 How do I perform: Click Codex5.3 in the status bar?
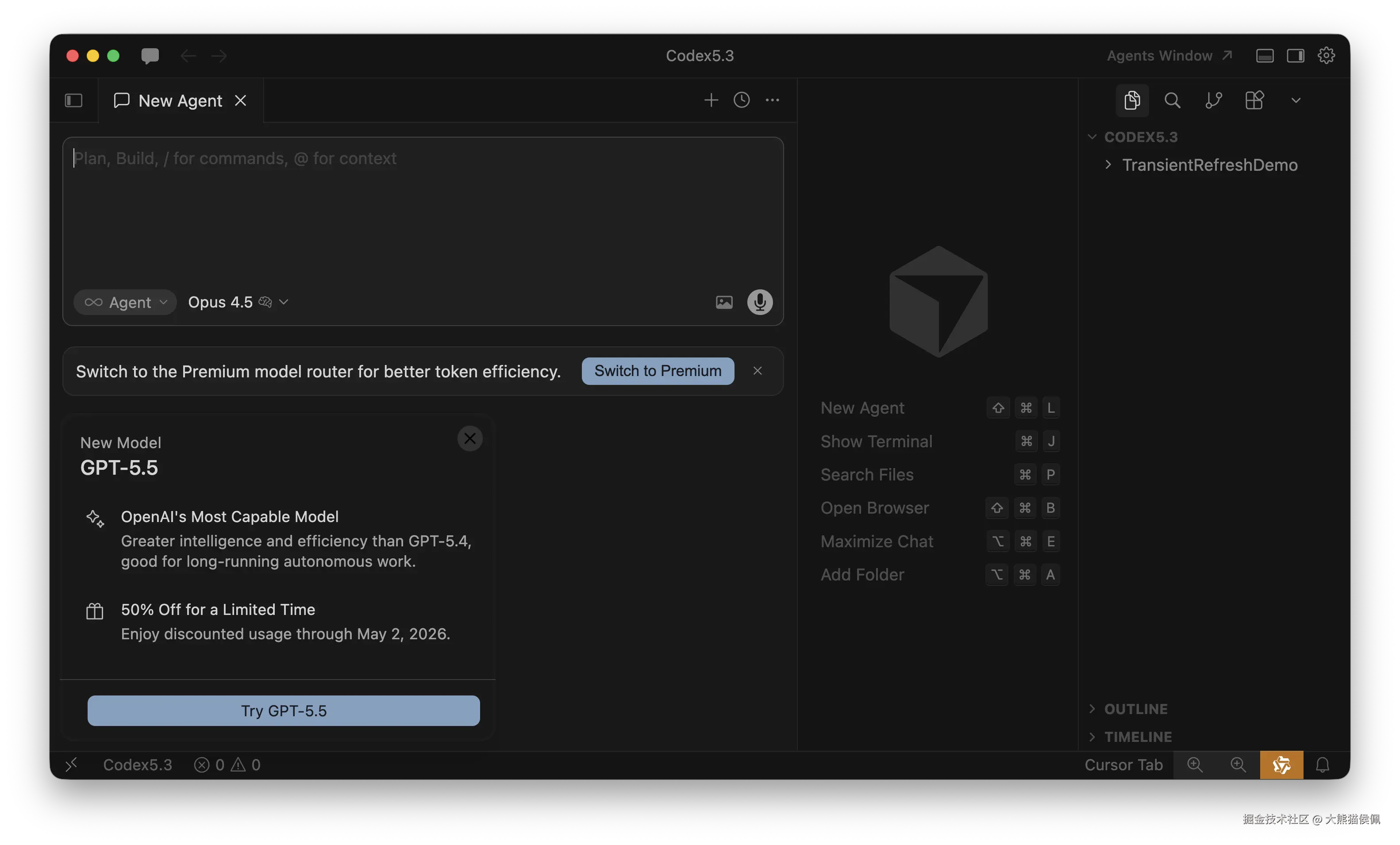tap(138, 765)
